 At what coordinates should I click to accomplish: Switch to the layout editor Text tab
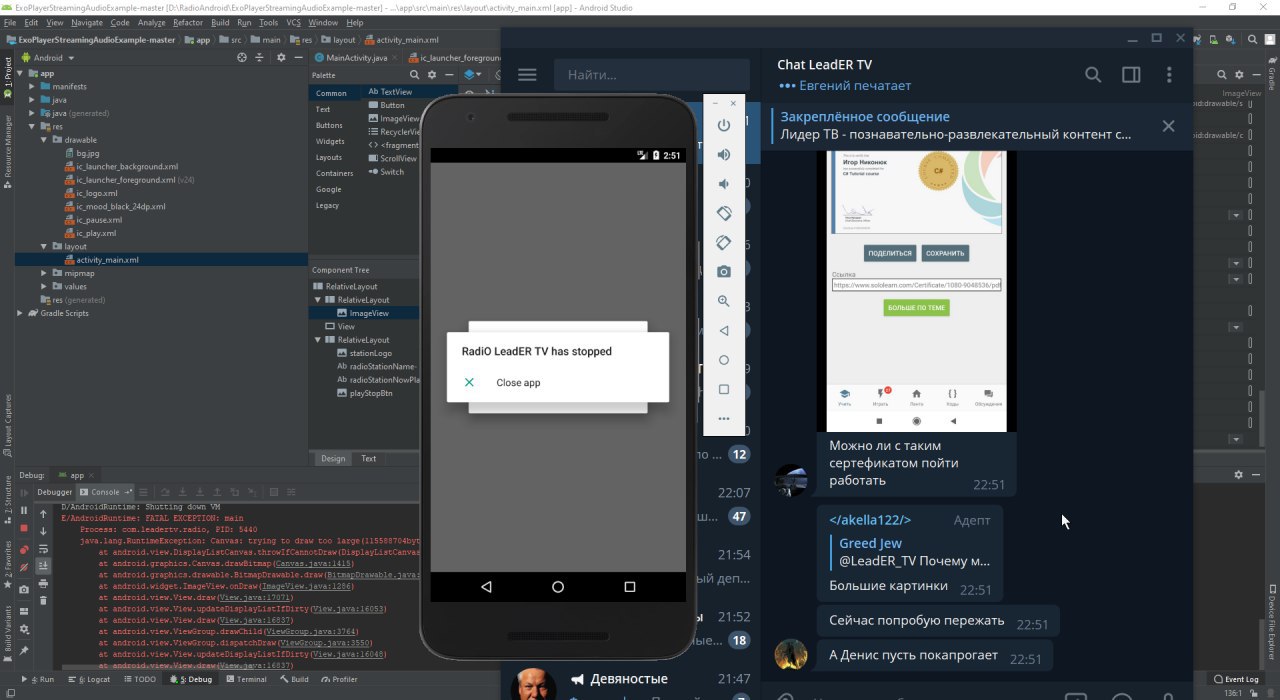(369, 459)
